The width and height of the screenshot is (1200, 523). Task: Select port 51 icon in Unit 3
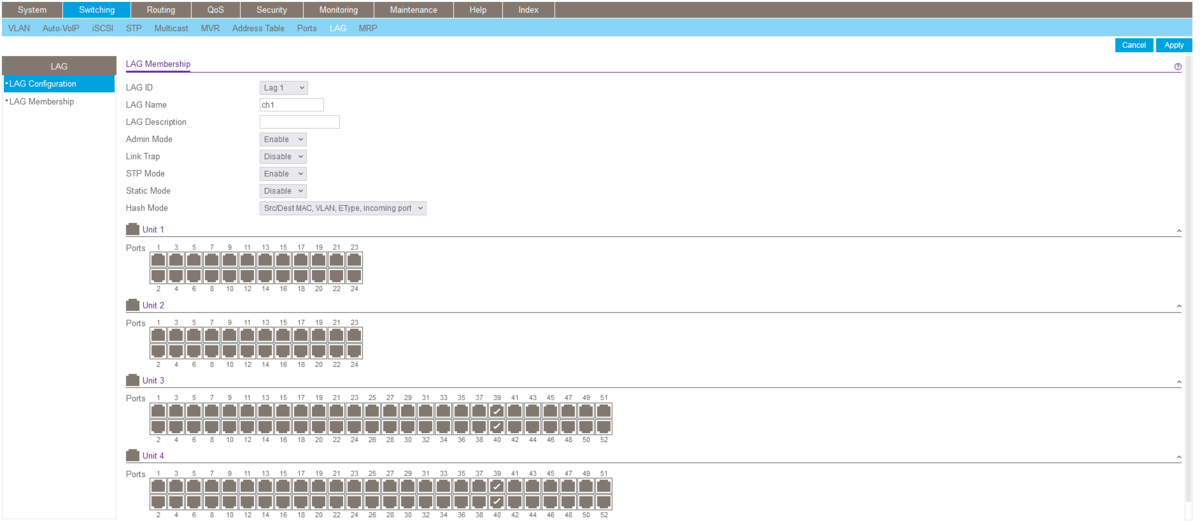point(603,411)
